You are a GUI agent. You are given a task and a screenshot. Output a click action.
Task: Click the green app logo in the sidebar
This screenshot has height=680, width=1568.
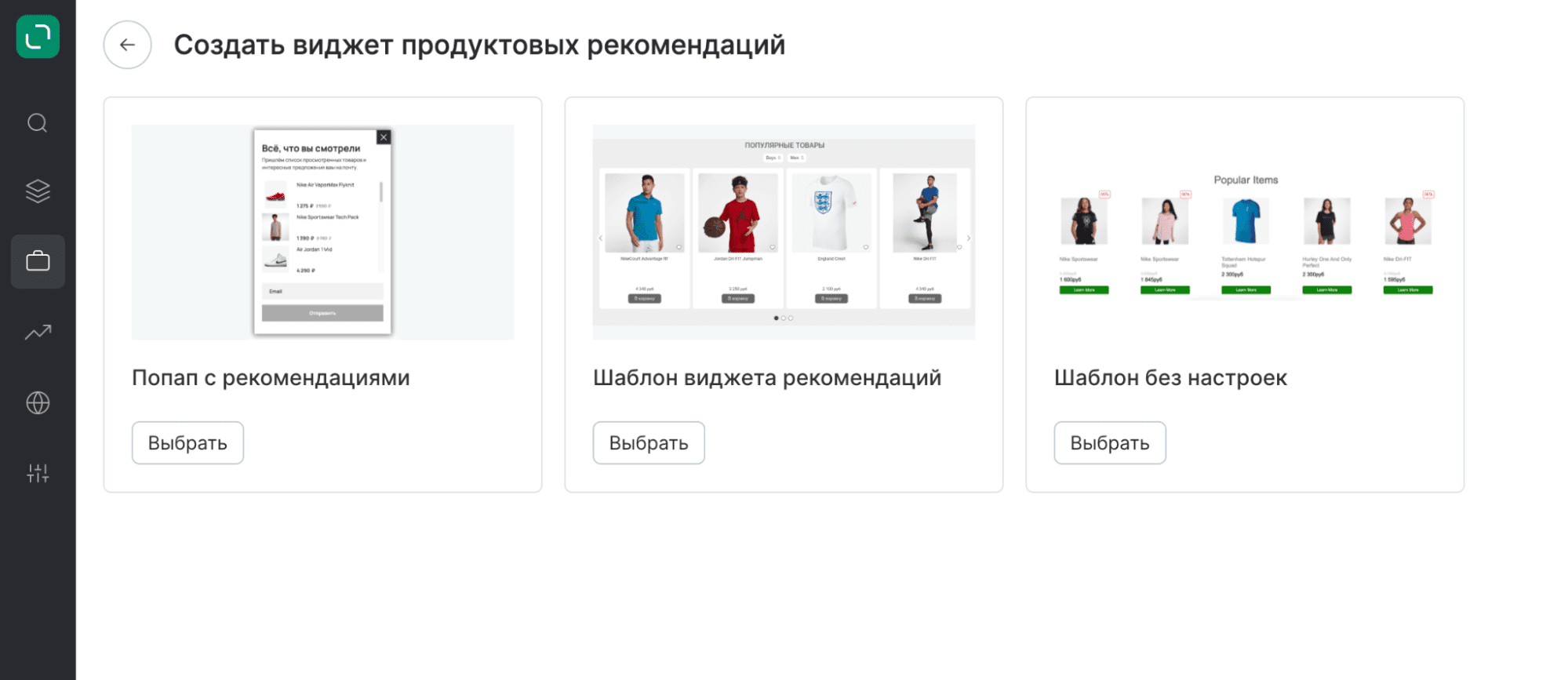coord(38,37)
